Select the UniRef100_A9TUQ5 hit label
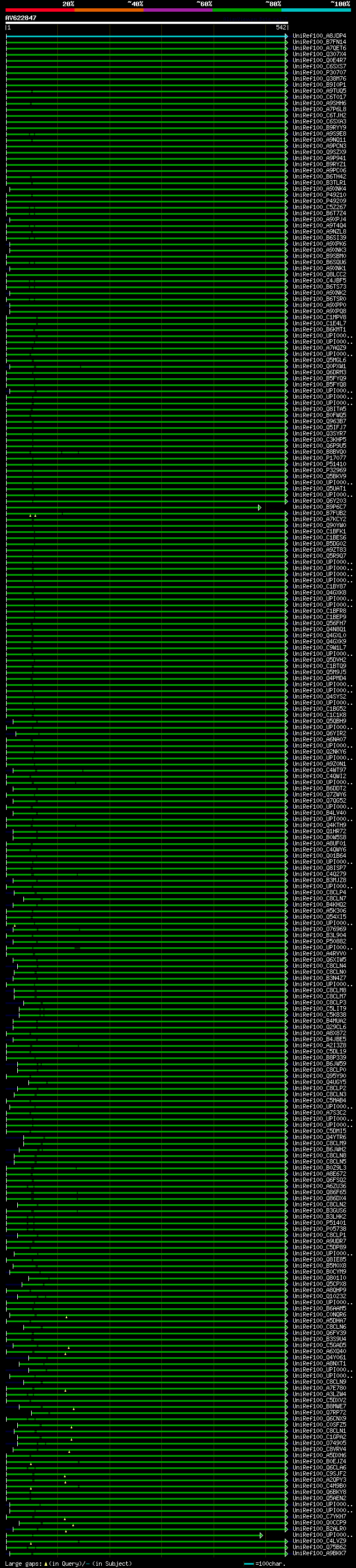This screenshot has width=356, height=1568. click(319, 91)
